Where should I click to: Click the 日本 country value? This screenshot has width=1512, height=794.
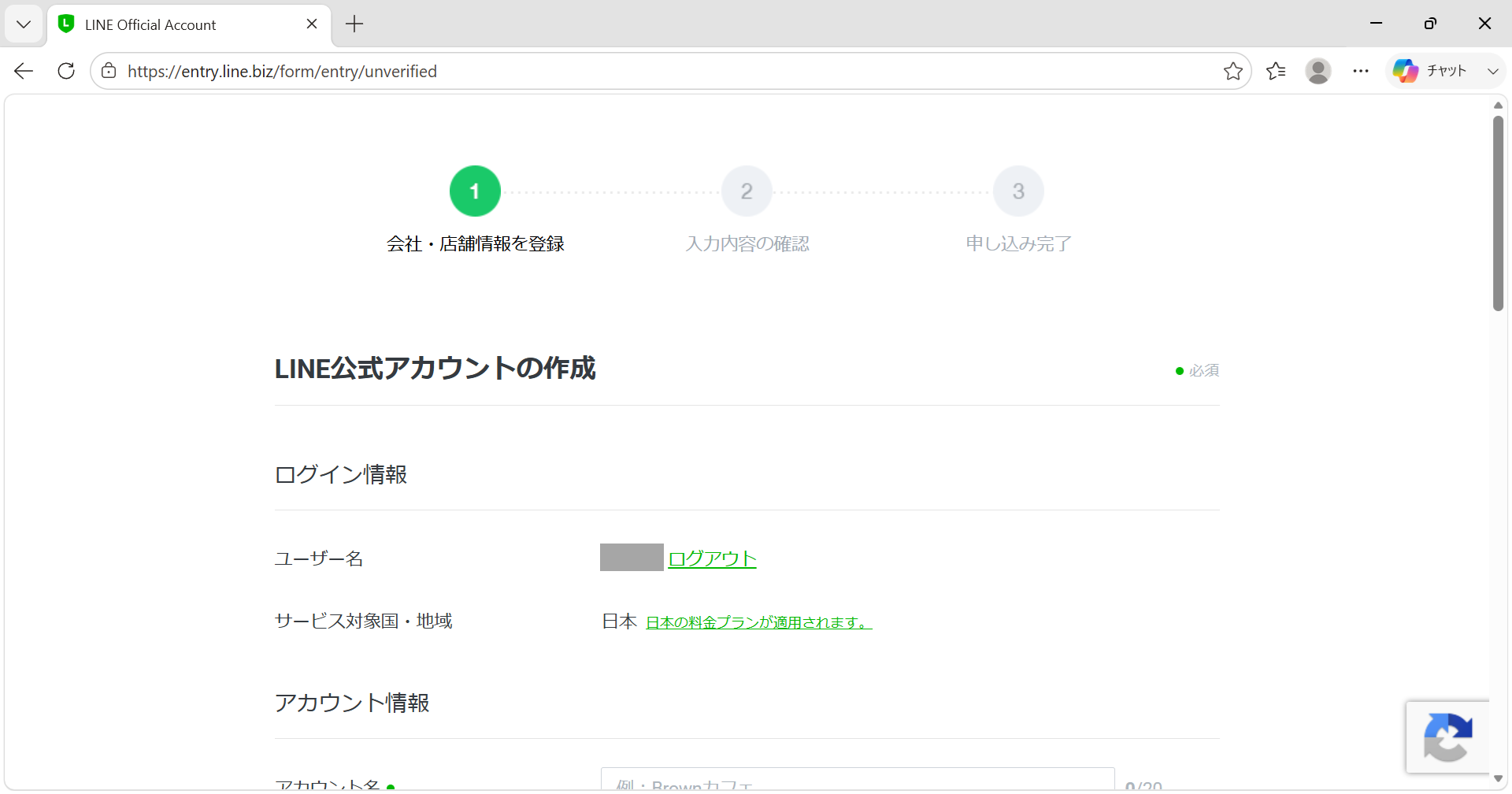(x=619, y=621)
